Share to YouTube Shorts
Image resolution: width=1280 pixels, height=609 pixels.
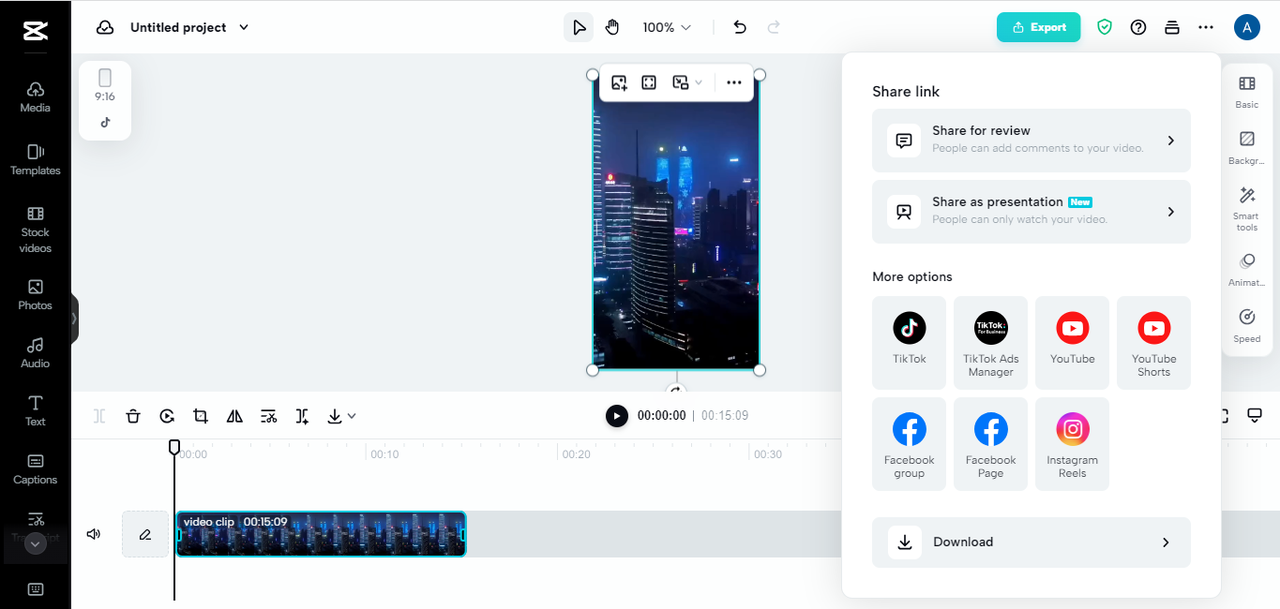[1154, 342]
